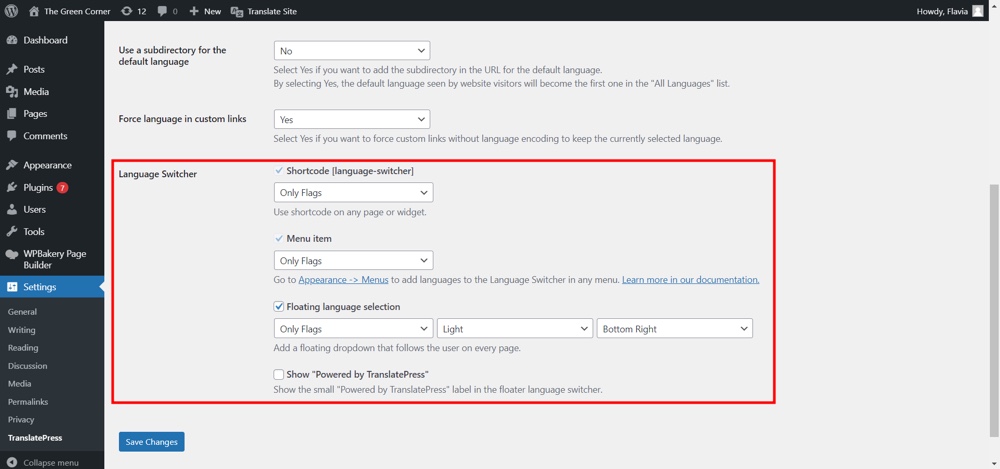Click the Translate Site icon
The height and width of the screenshot is (469, 1000).
pyautogui.click(x=237, y=11)
